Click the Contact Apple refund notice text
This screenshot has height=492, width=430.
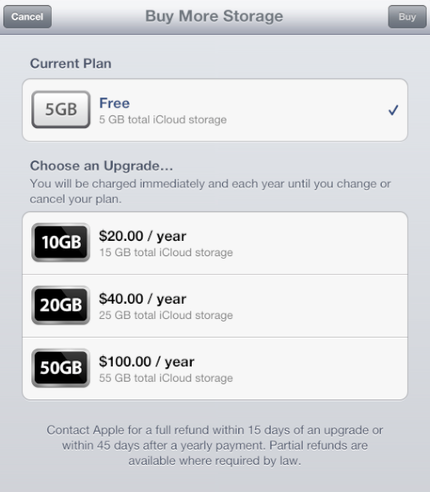tap(215, 445)
